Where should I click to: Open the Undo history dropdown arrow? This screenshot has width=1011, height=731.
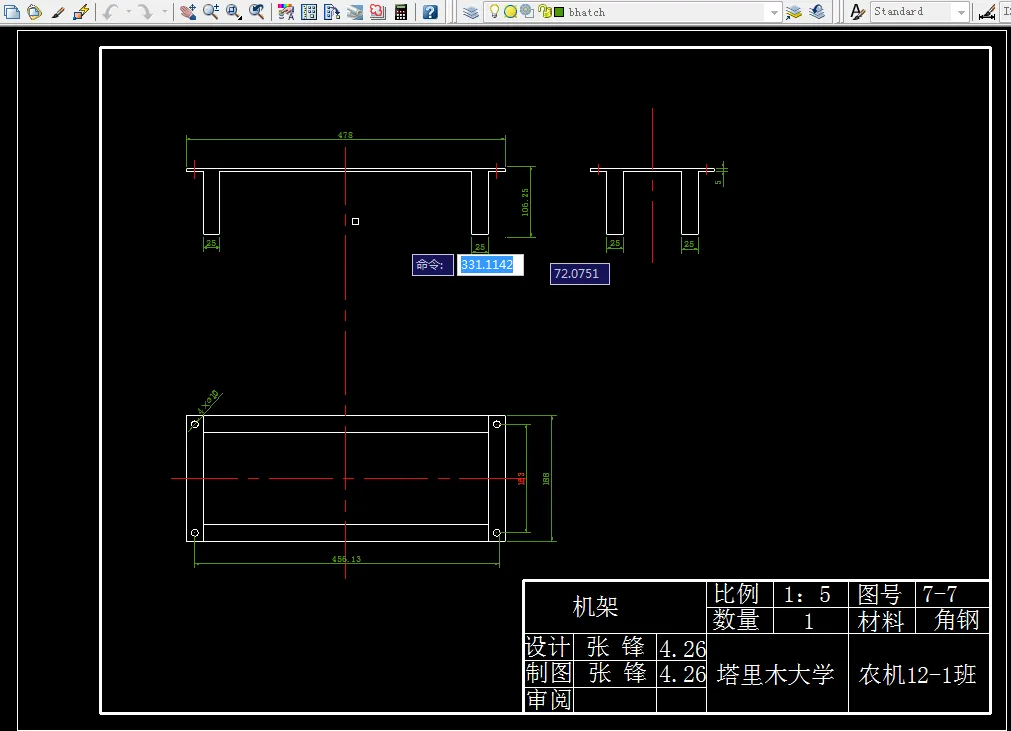pyautogui.click(x=128, y=12)
